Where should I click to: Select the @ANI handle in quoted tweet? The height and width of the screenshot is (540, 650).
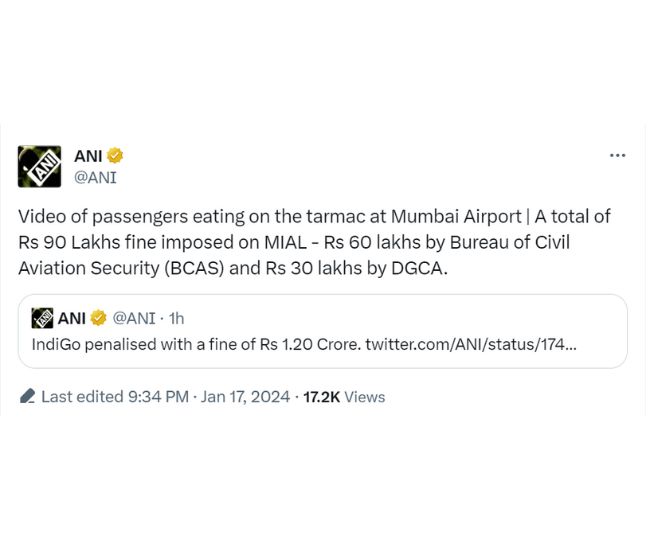[133, 318]
